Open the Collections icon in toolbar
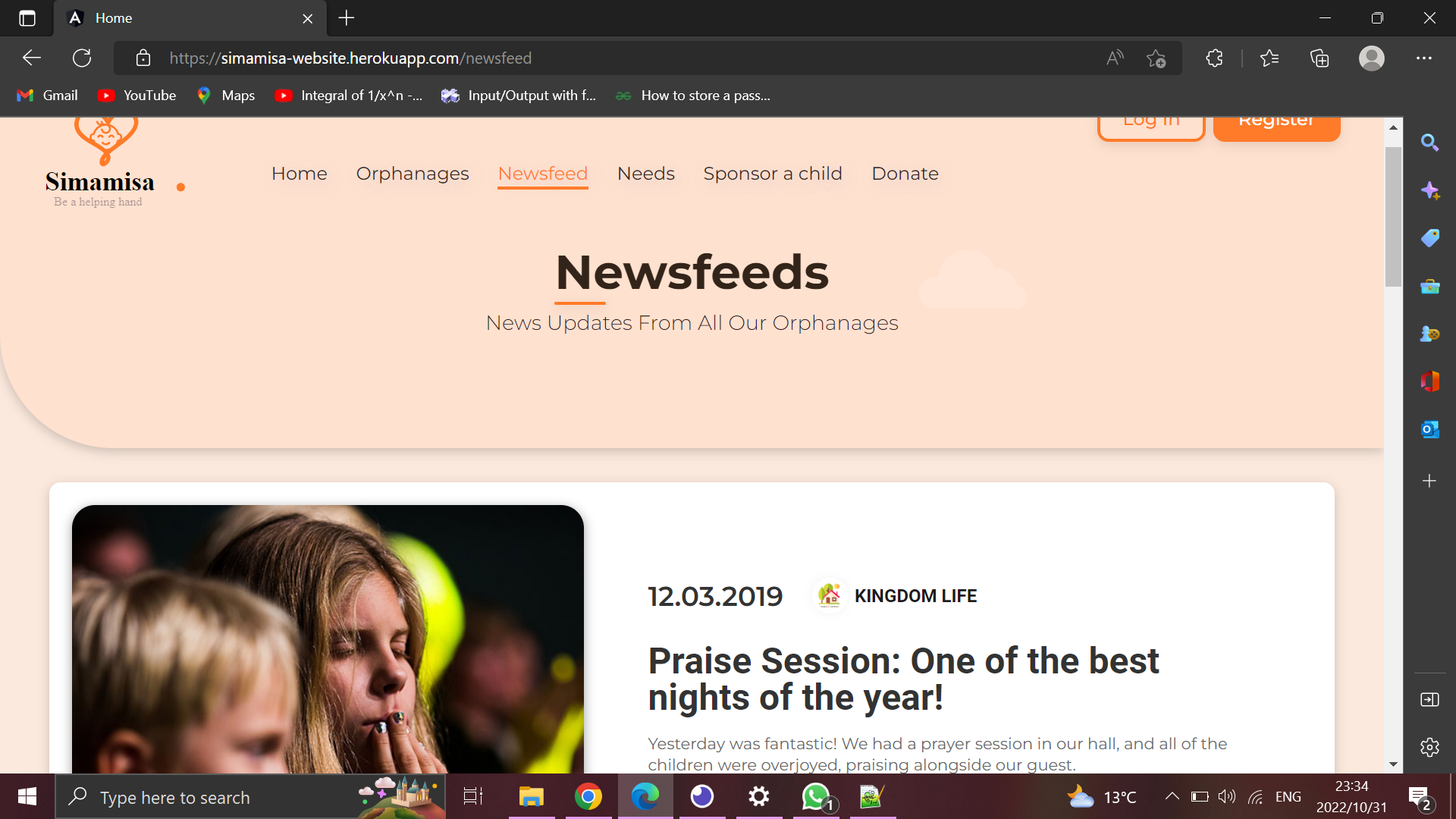Viewport: 1456px width, 819px height. pos(1319,58)
